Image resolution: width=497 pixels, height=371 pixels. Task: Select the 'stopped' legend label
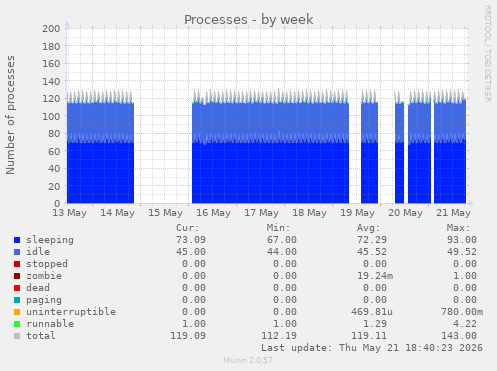47,264
